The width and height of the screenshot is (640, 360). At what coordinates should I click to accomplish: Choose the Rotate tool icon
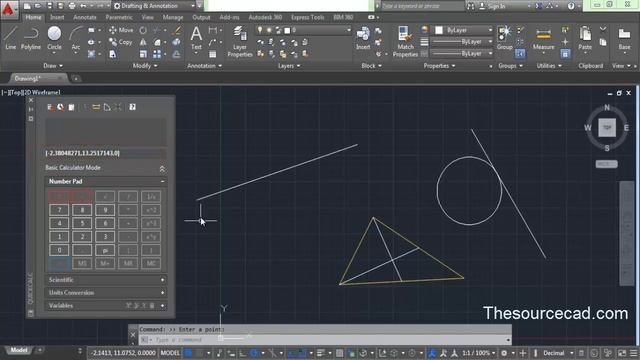click(143, 30)
